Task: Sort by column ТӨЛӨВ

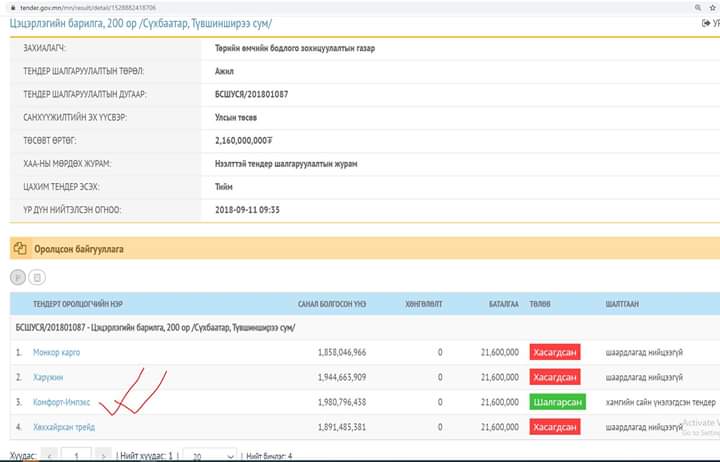Action: coord(540,304)
